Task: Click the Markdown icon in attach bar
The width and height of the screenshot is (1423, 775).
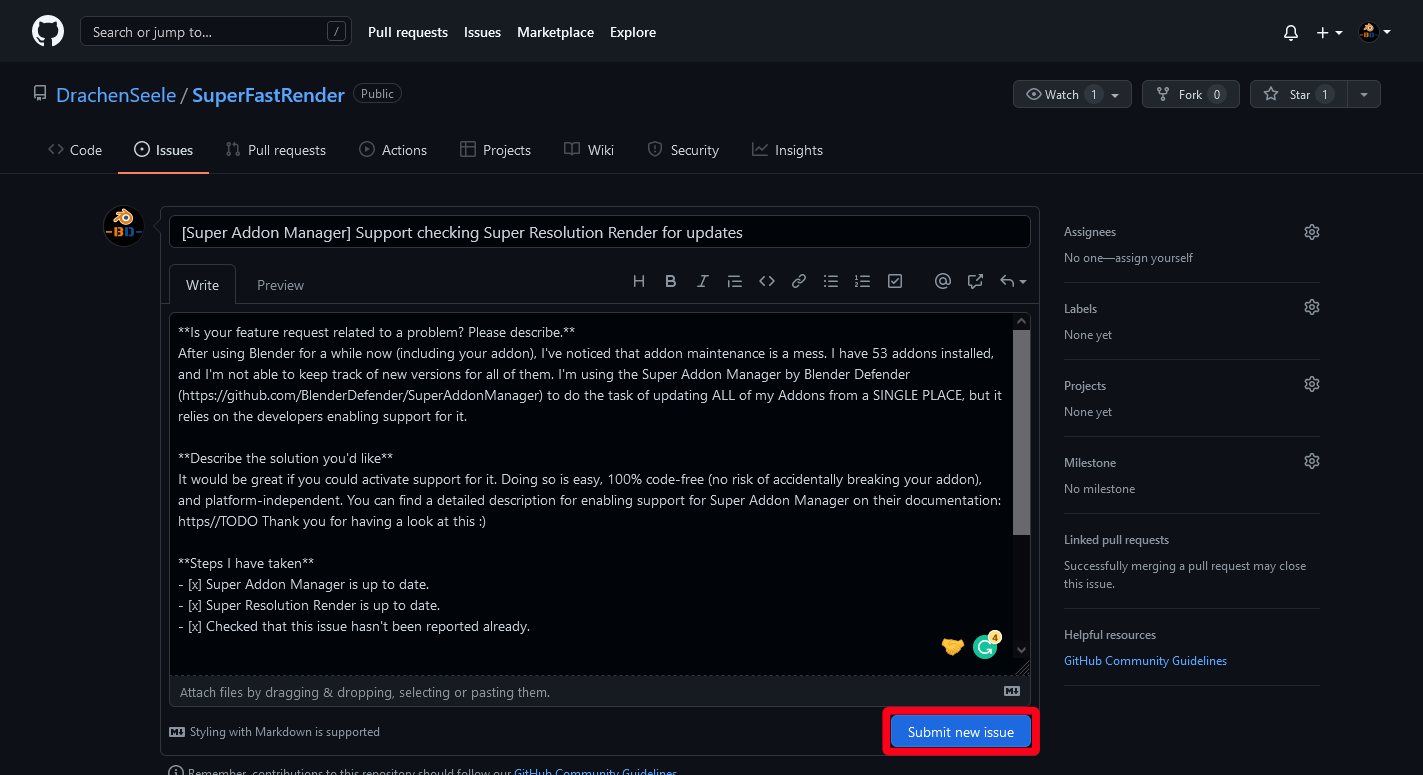Action: [x=1012, y=691]
